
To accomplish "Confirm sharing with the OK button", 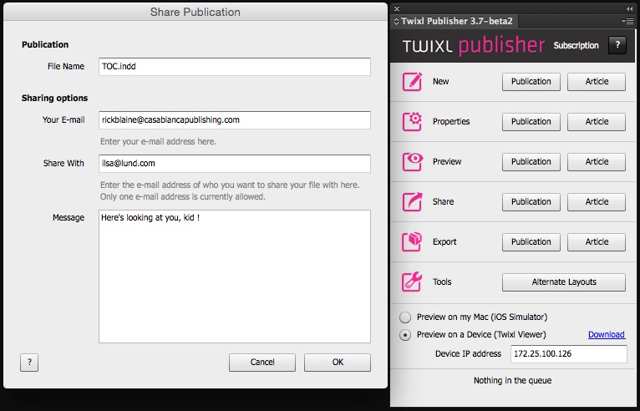I will (337, 362).
